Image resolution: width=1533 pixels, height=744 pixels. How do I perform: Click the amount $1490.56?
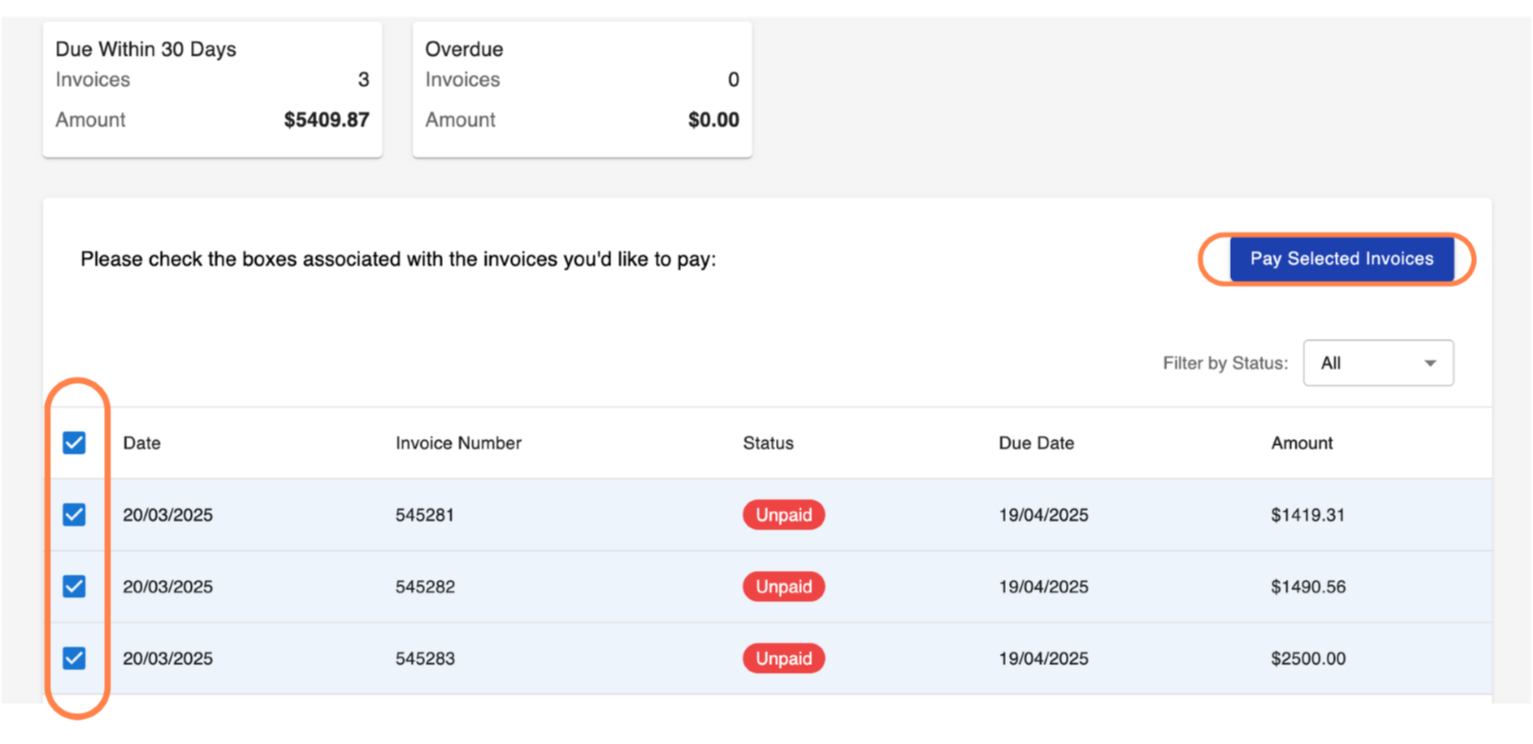(x=1308, y=587)
